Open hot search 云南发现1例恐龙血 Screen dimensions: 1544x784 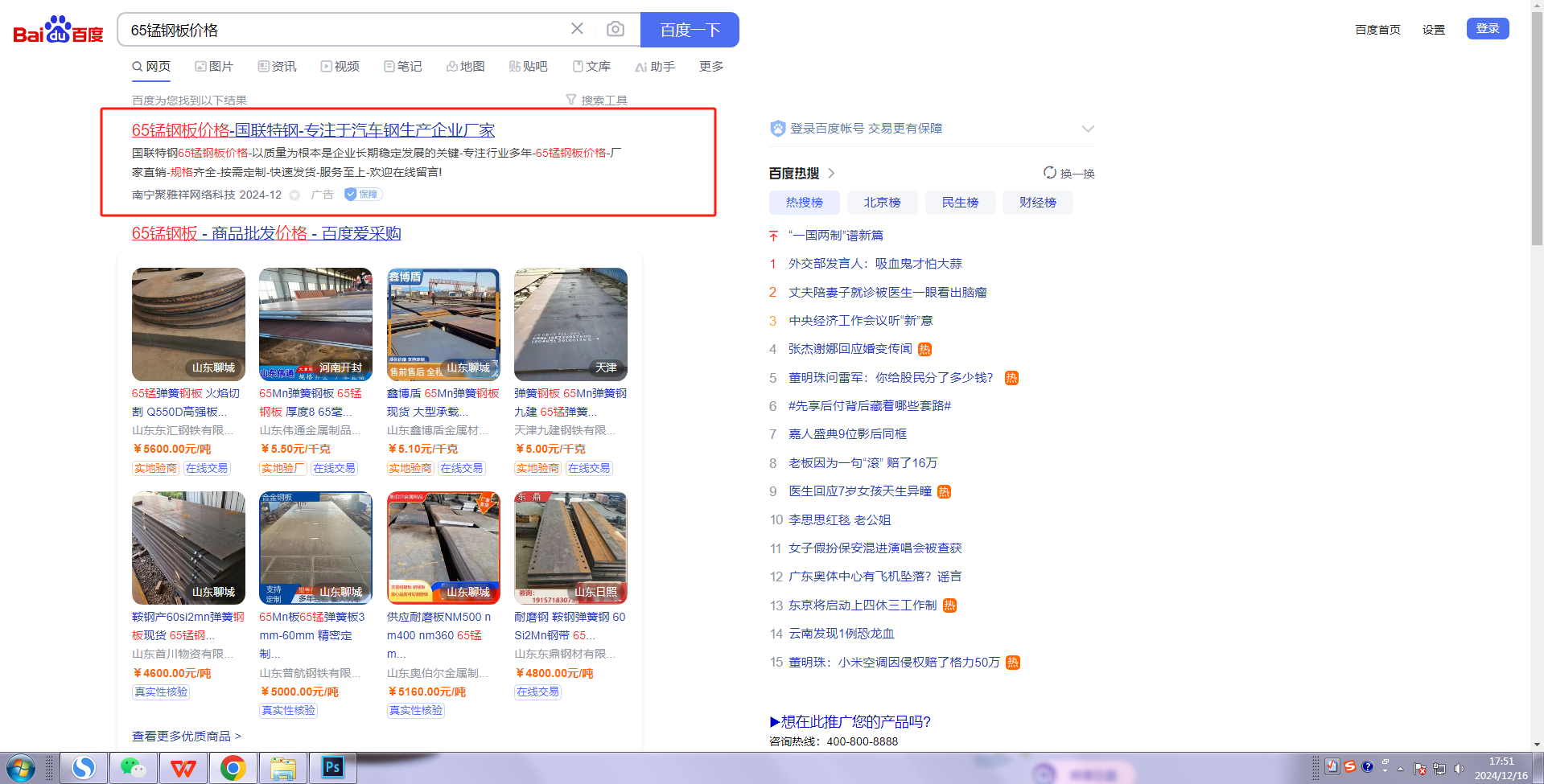(842, 634)
